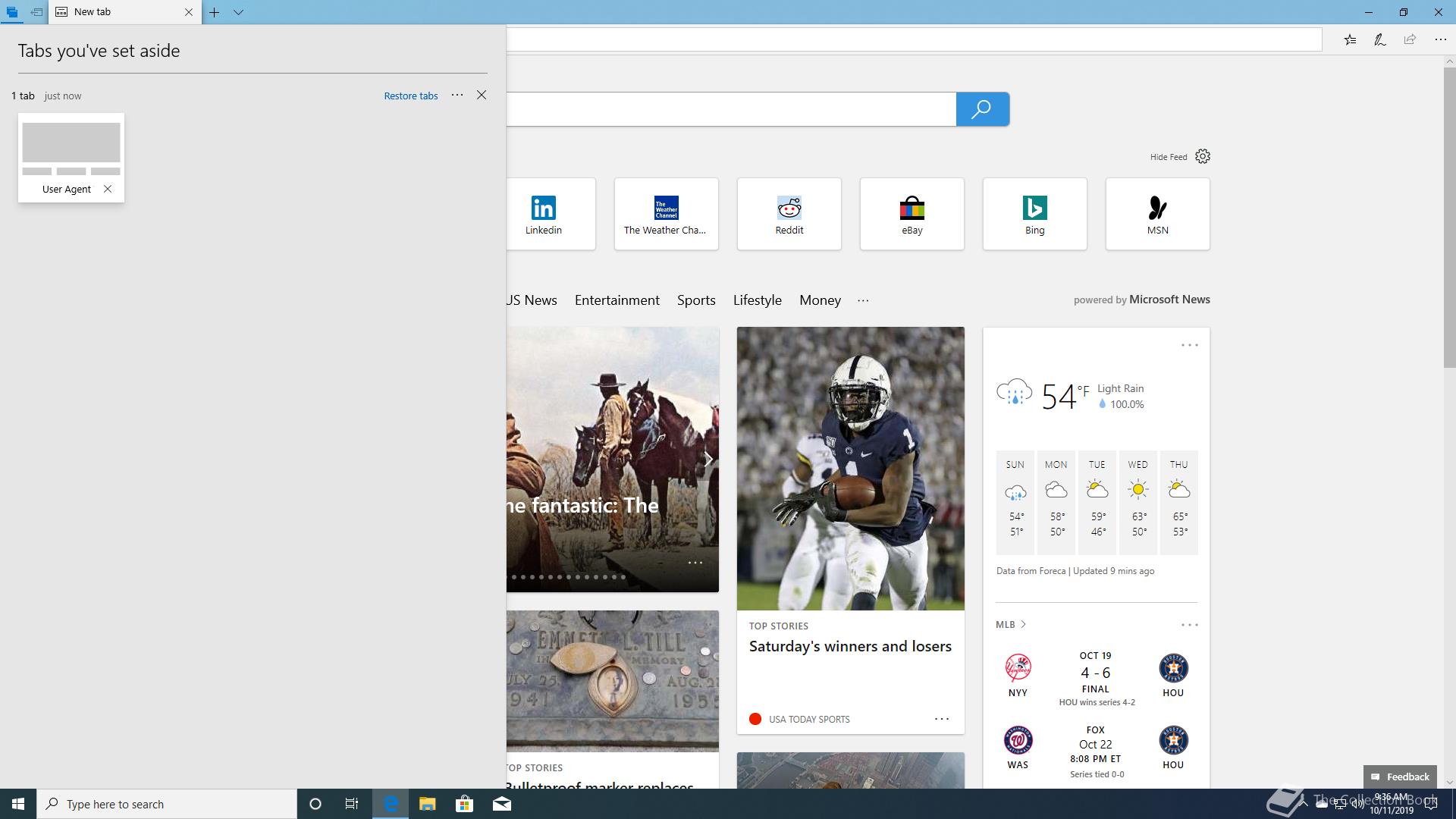Open the Bing top site tile
Screen dimensions: 1456x819
pyautogui.click(x=1035, y=214)
